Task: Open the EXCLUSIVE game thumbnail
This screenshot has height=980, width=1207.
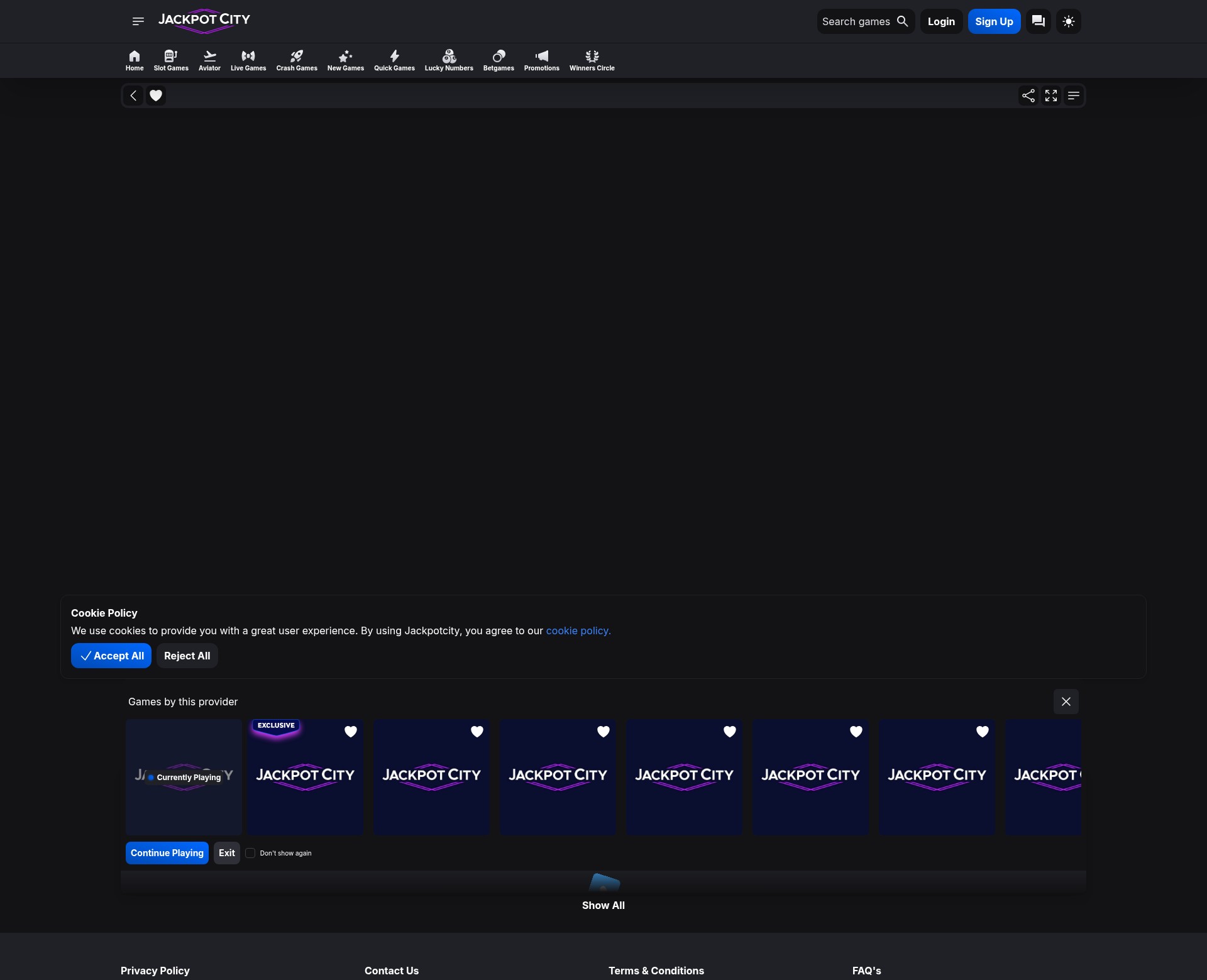Action: [305, 777]
